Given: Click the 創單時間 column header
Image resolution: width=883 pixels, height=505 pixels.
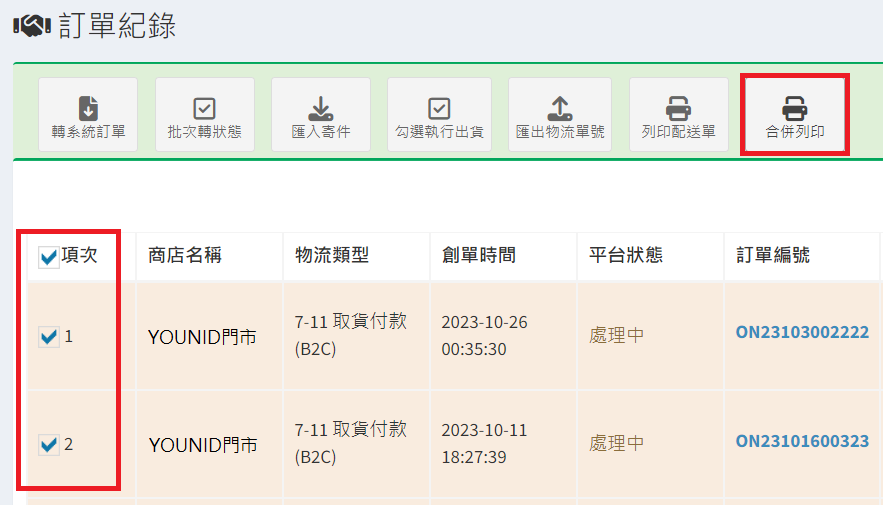Looking at the screenshot, I should click(x=479, y=256).
